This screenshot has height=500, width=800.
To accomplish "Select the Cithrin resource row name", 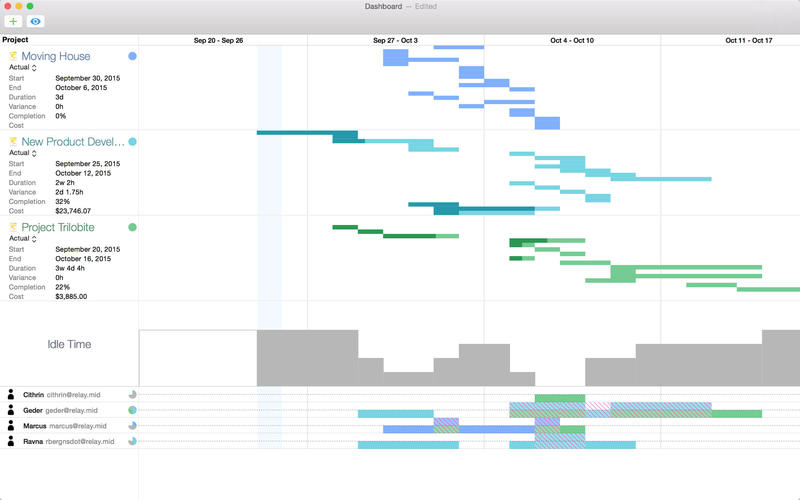I will pos(33,395).
